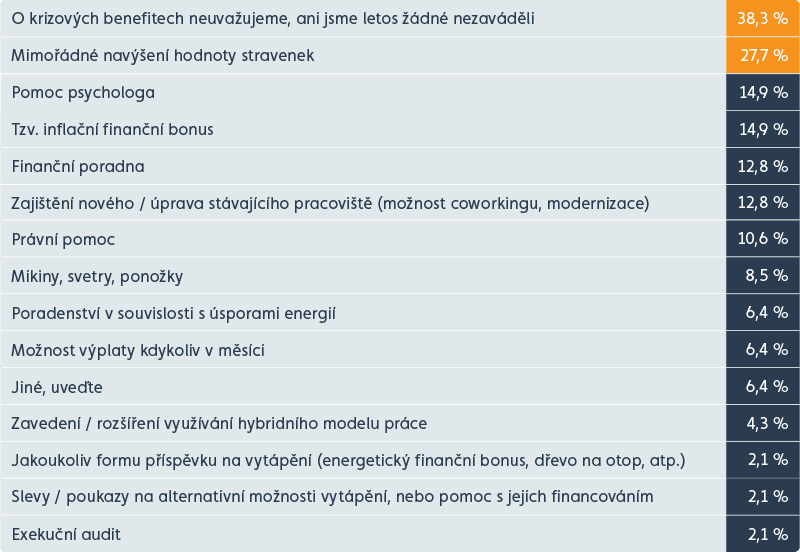
Task: Select 'Jakoukoliv formu příspěvku na vytápění' row
Action: [x=348, y=460]
